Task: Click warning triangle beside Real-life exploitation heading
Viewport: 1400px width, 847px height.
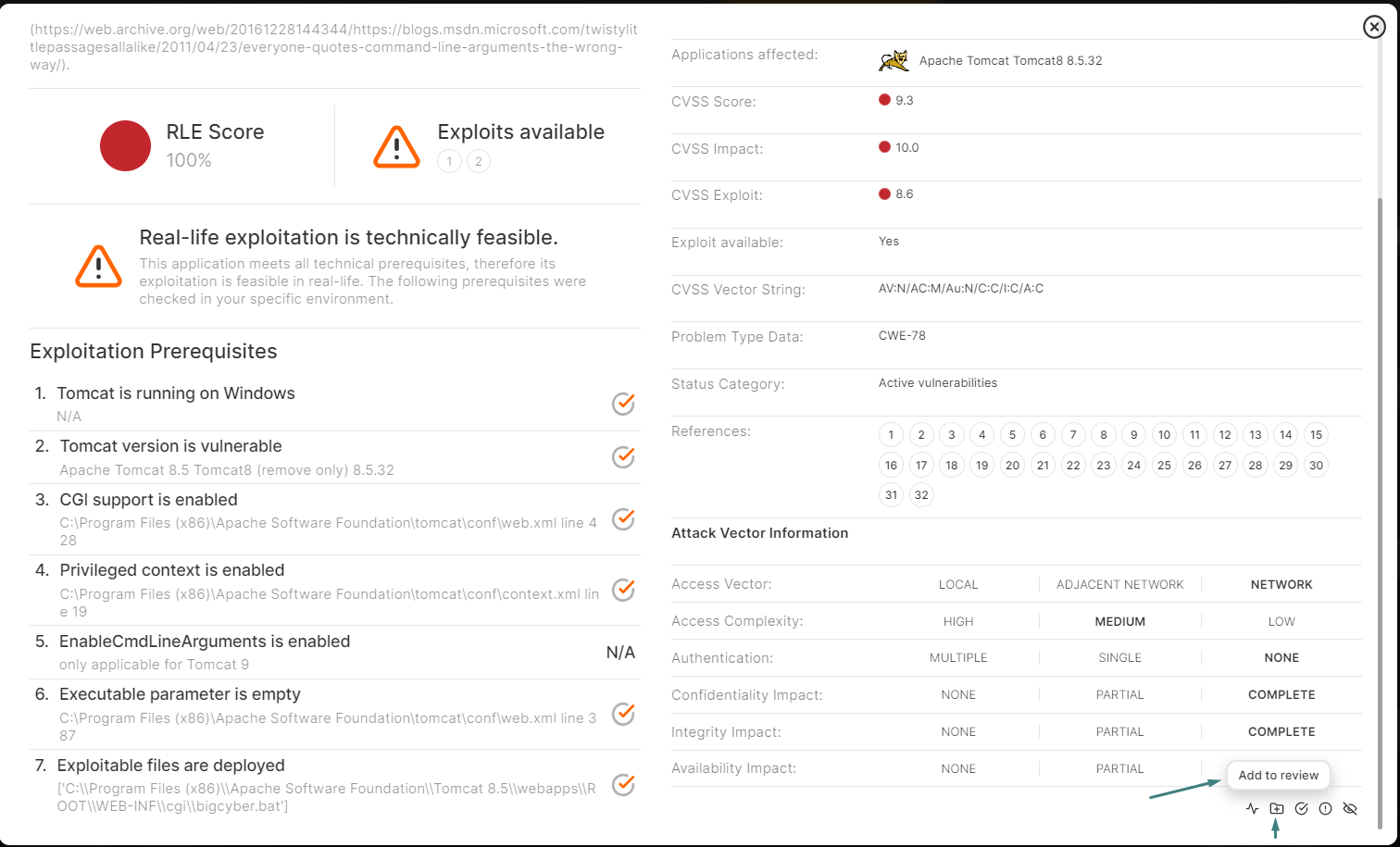Action: pyautogui.click(x=98, y=267)
